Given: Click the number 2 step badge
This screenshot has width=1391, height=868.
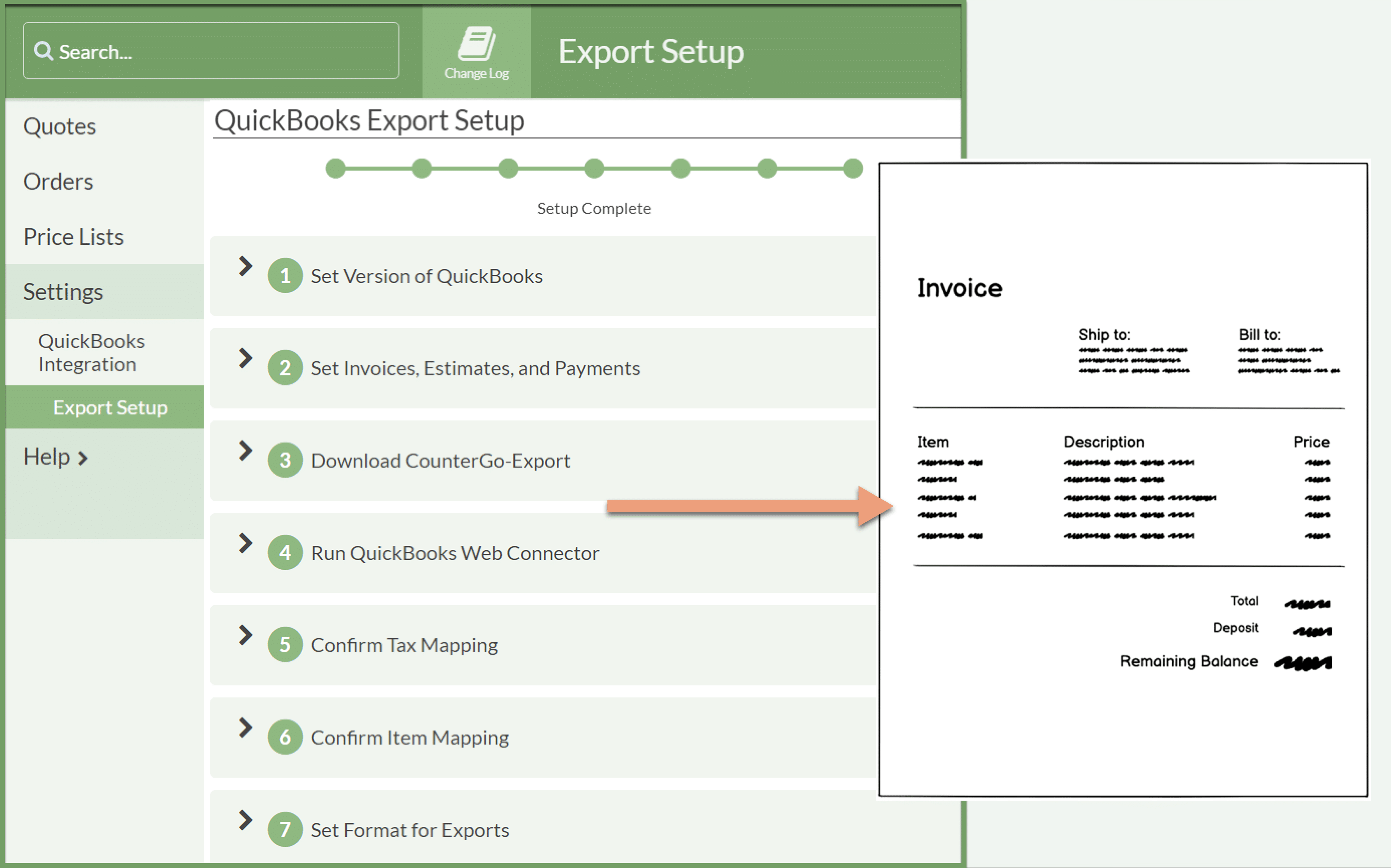Looking at the screenshot, I should click(286, 368).
